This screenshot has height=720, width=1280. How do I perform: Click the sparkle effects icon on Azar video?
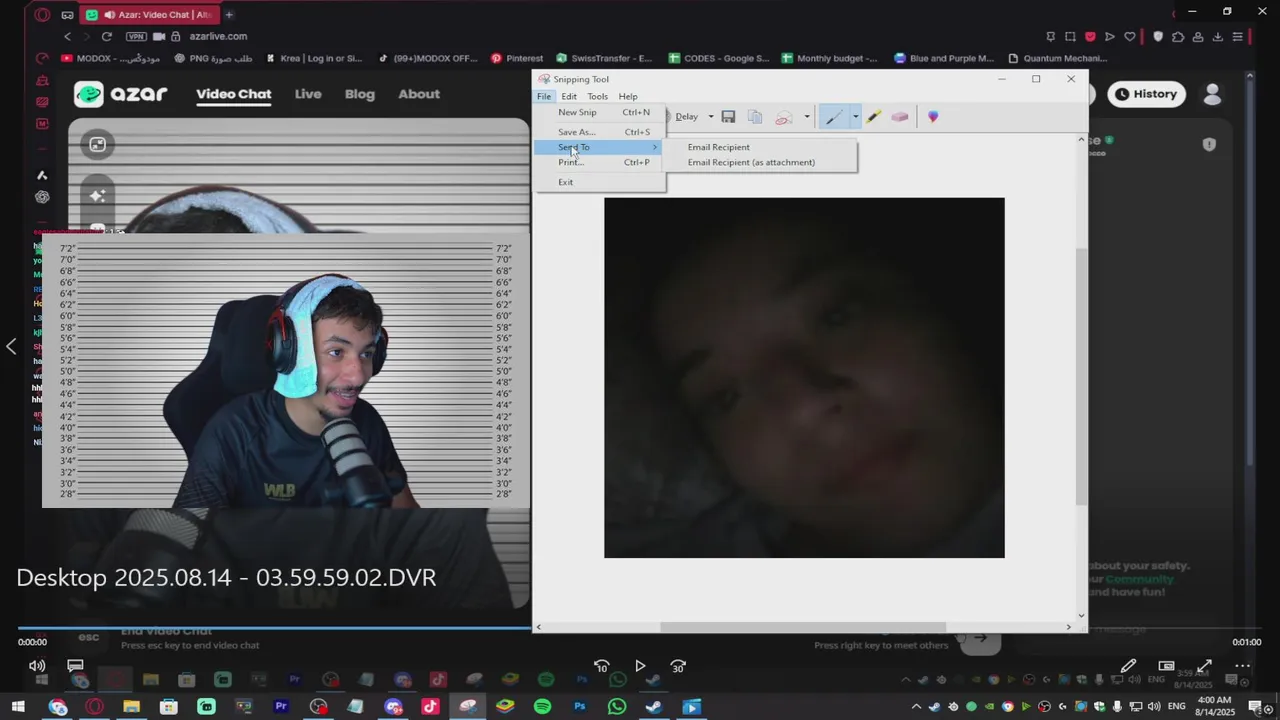(x=97, y=196)
